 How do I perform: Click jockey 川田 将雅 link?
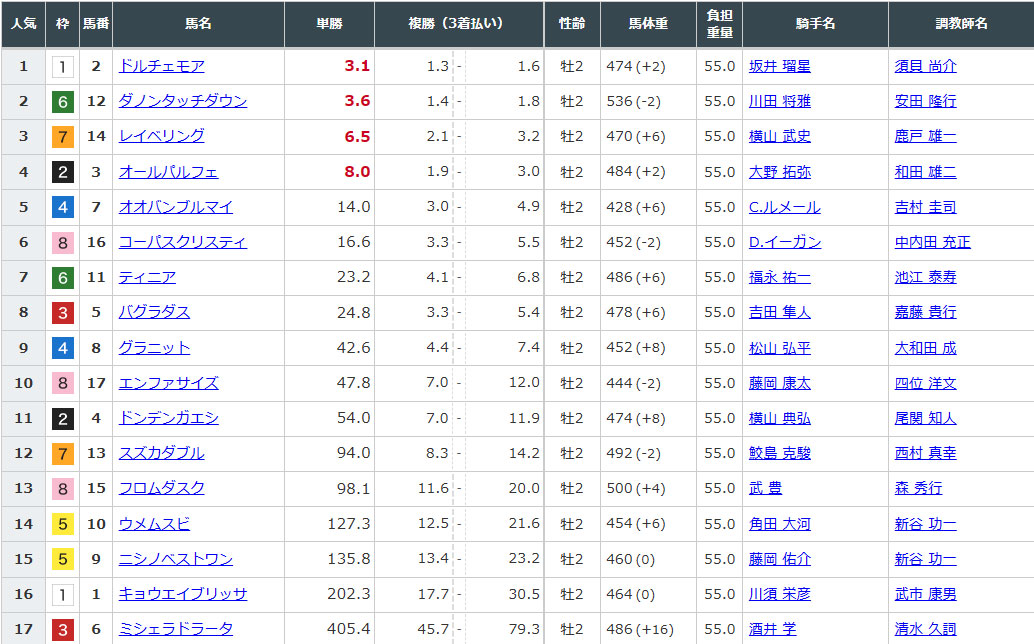tap(779, 101)
